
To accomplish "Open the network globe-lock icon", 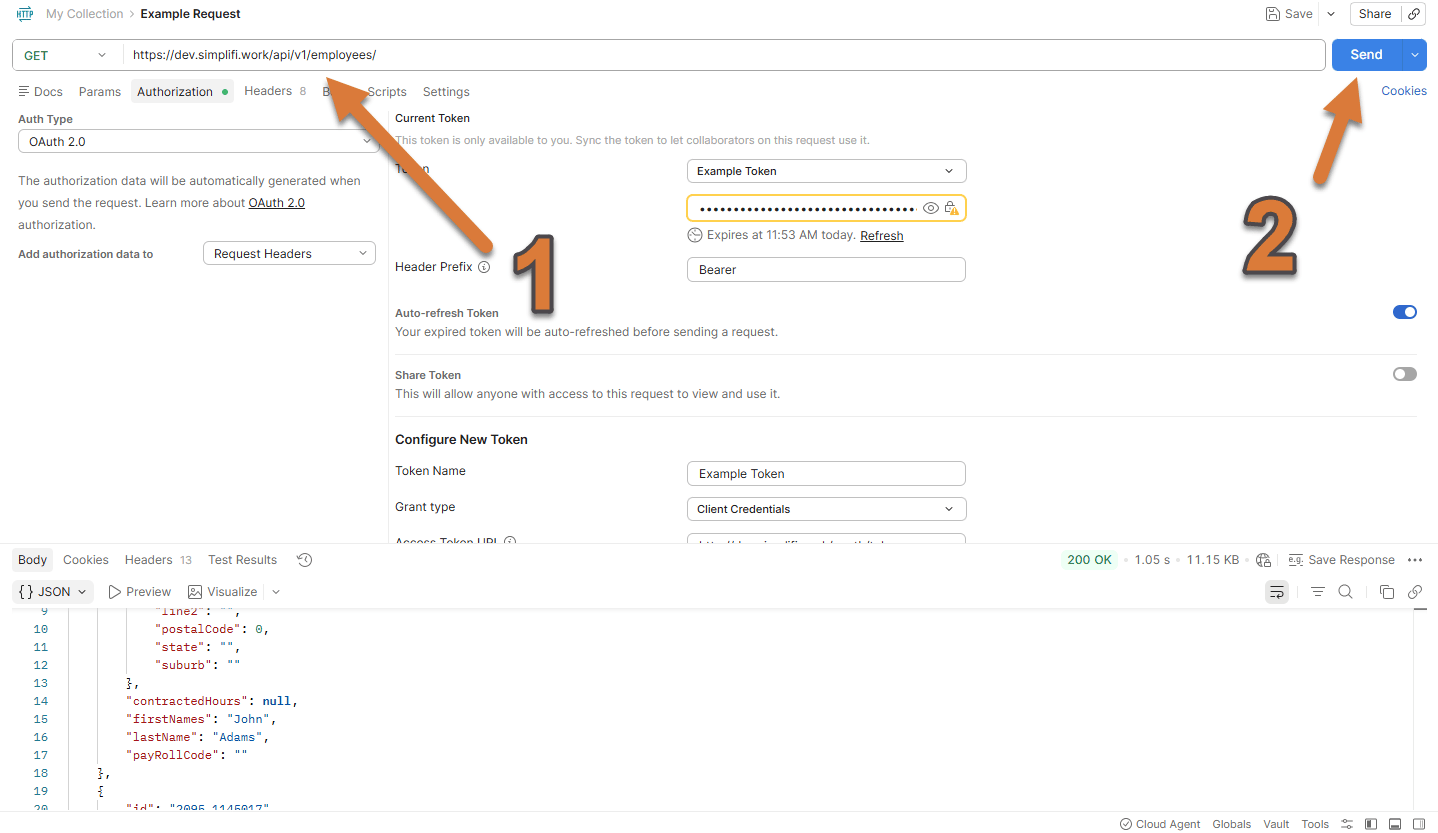I will click(1263, 560).
